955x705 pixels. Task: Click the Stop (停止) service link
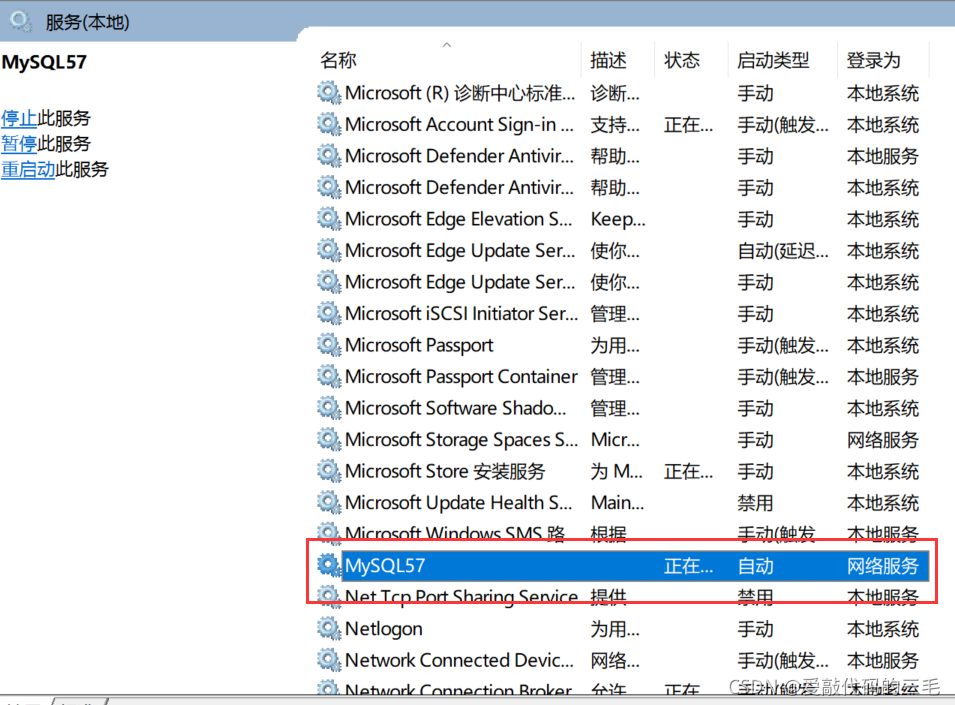point(19,118)
